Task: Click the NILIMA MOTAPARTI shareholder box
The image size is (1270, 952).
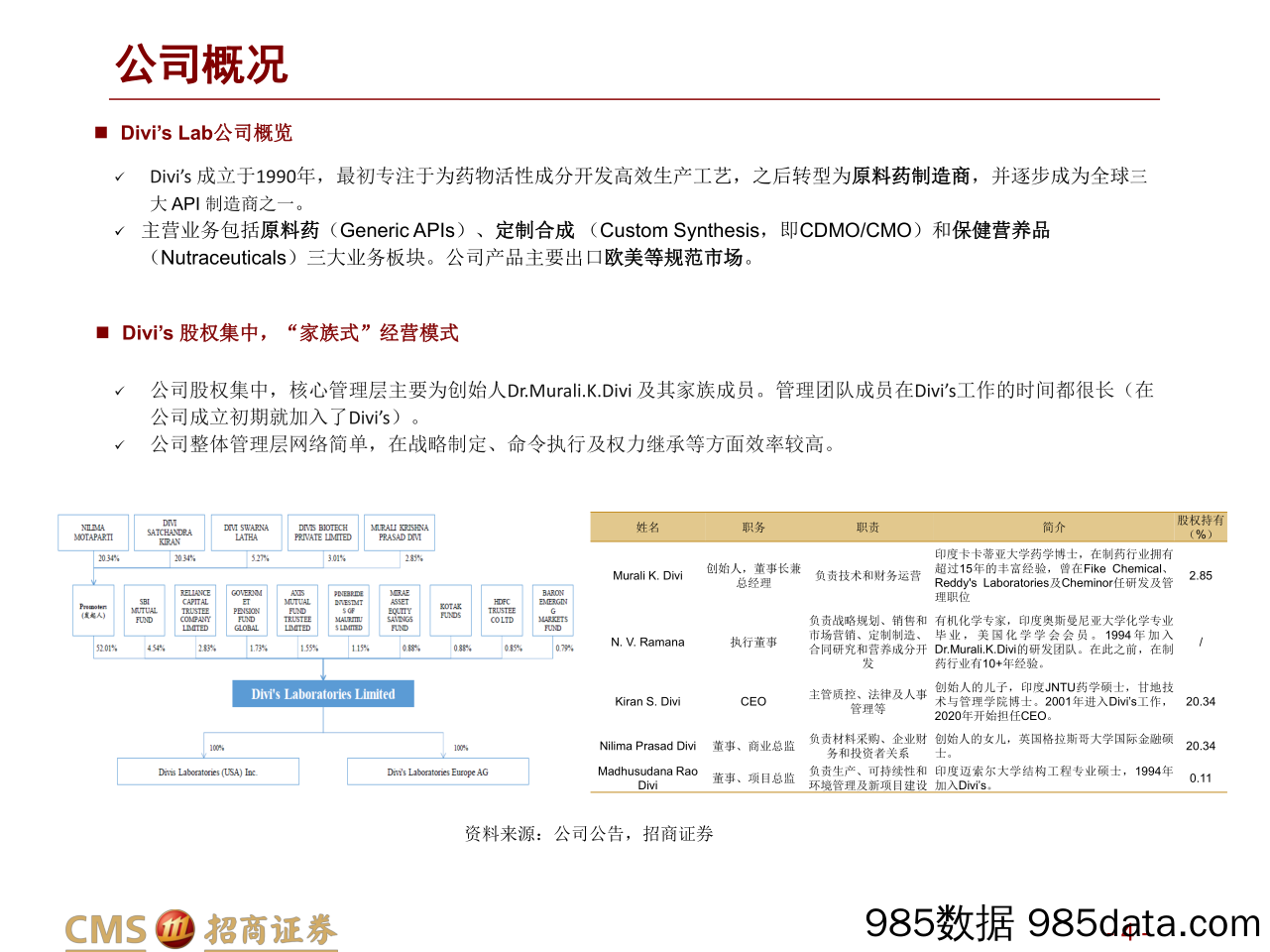Action: [x=93, y=533]
